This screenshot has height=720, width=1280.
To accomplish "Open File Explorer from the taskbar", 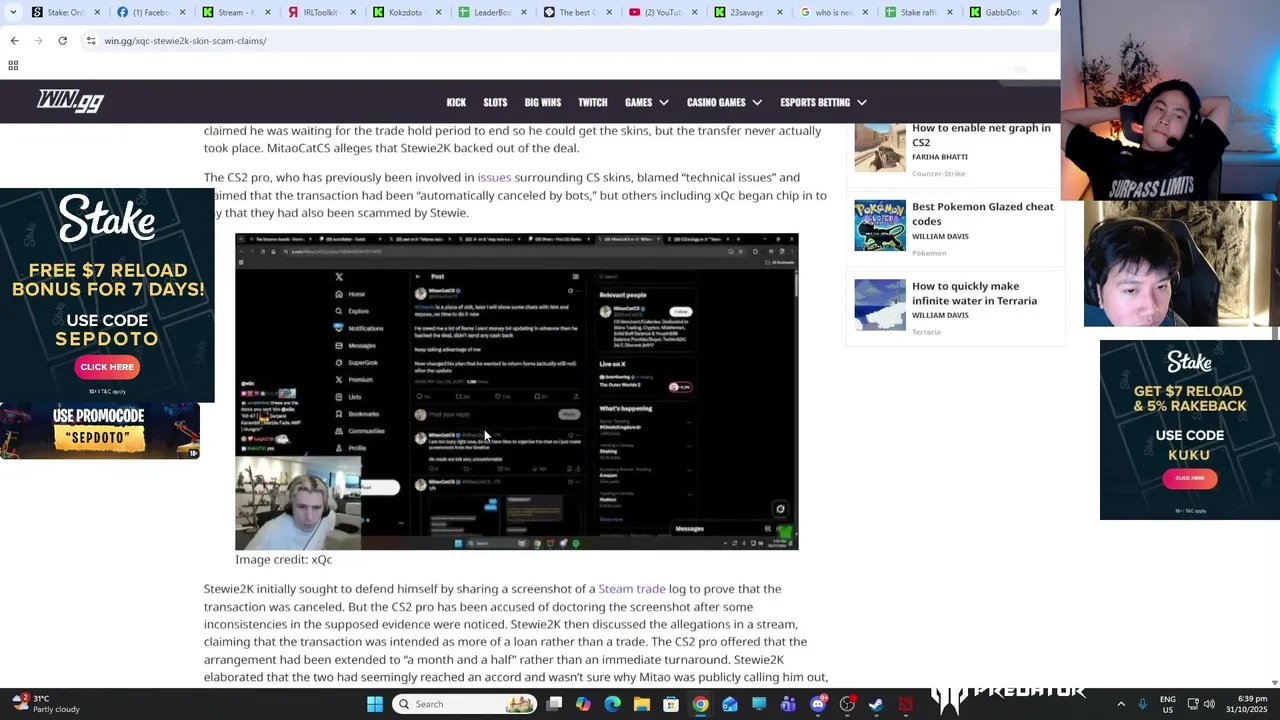I will click(x=642, y=704).
